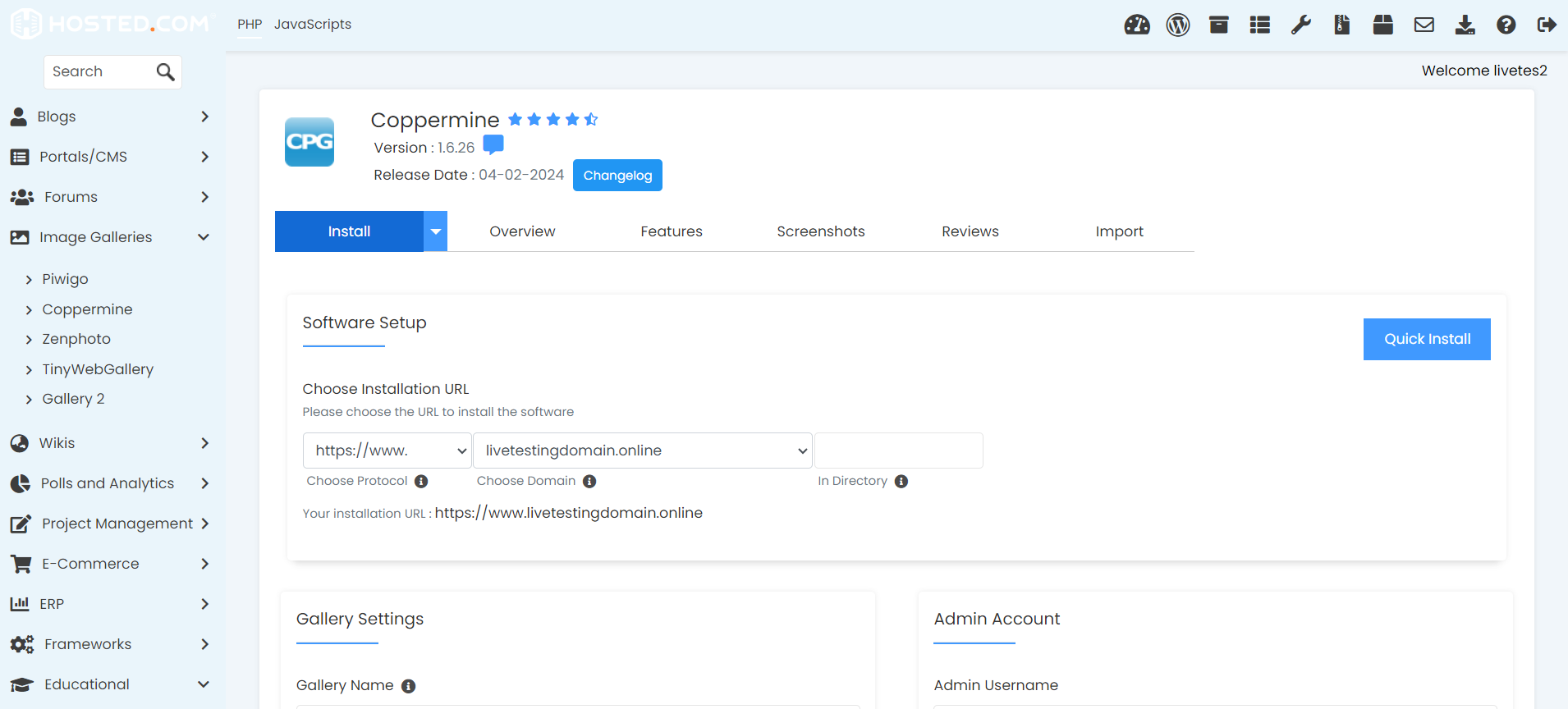This screenshot has width=1568, height=709.
Task: Click the In Directory input field
Action: point(899,451)
